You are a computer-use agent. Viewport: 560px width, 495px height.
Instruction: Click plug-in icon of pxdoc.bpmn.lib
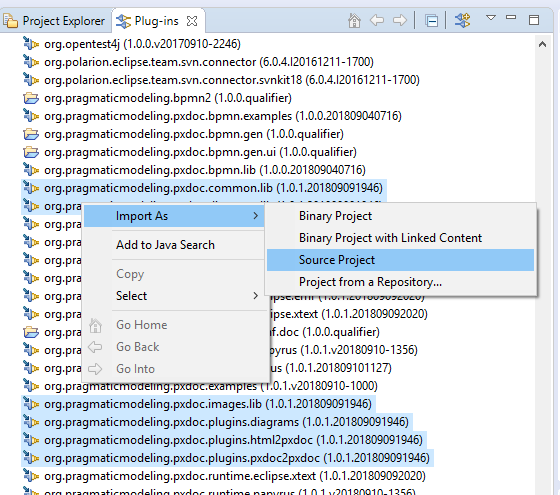click(x=31, y=169)
